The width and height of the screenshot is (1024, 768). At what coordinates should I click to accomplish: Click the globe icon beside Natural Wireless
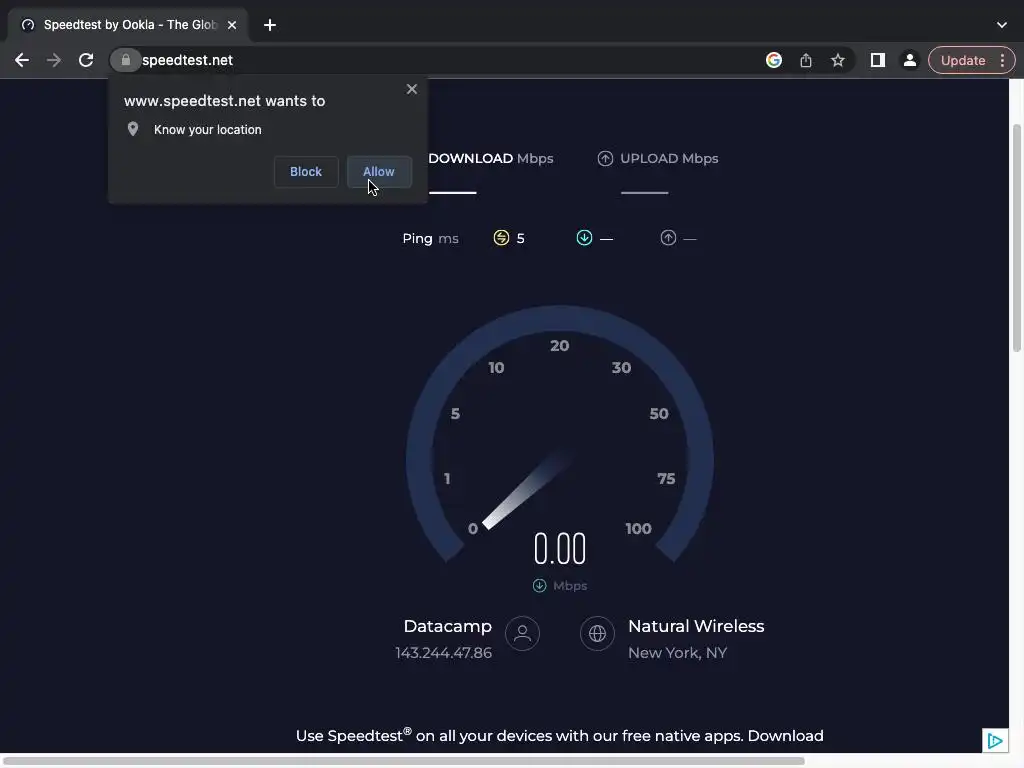click(597, 633)
